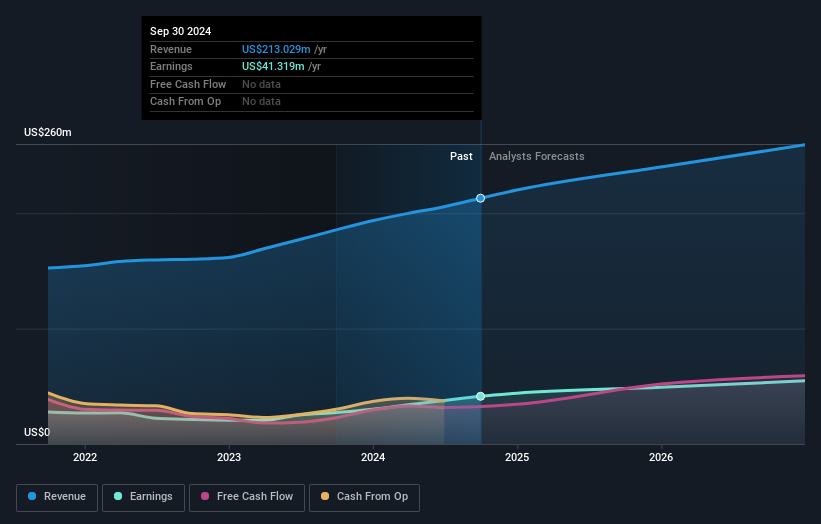Click the earnings value US$41.319m in tooltip

tap(273, 66)
